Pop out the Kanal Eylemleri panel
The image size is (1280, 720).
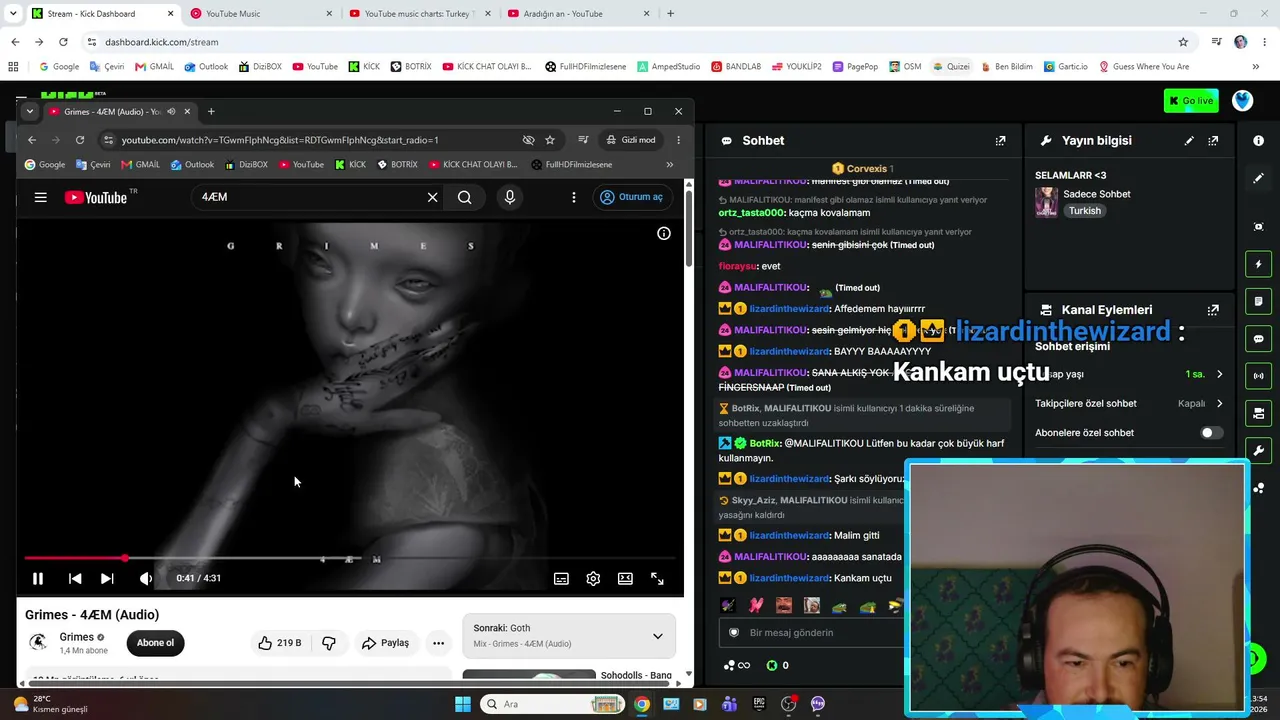click(1213, 310)
